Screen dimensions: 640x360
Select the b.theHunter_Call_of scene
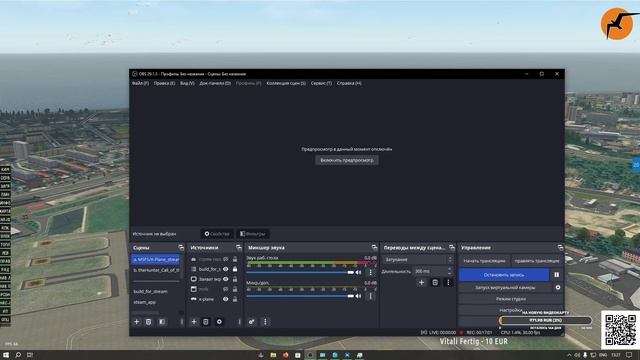pyautogui.click(x=156, y=270)
